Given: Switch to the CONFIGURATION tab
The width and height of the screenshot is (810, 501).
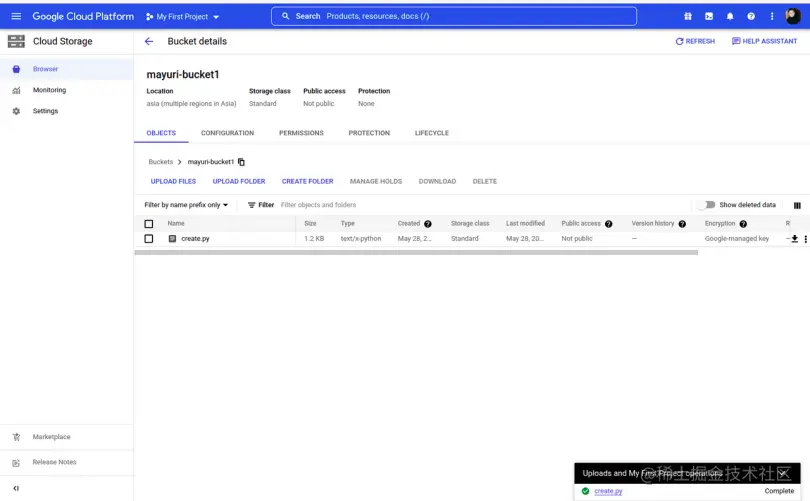Looking at the screenshot, I should point(227,133).
